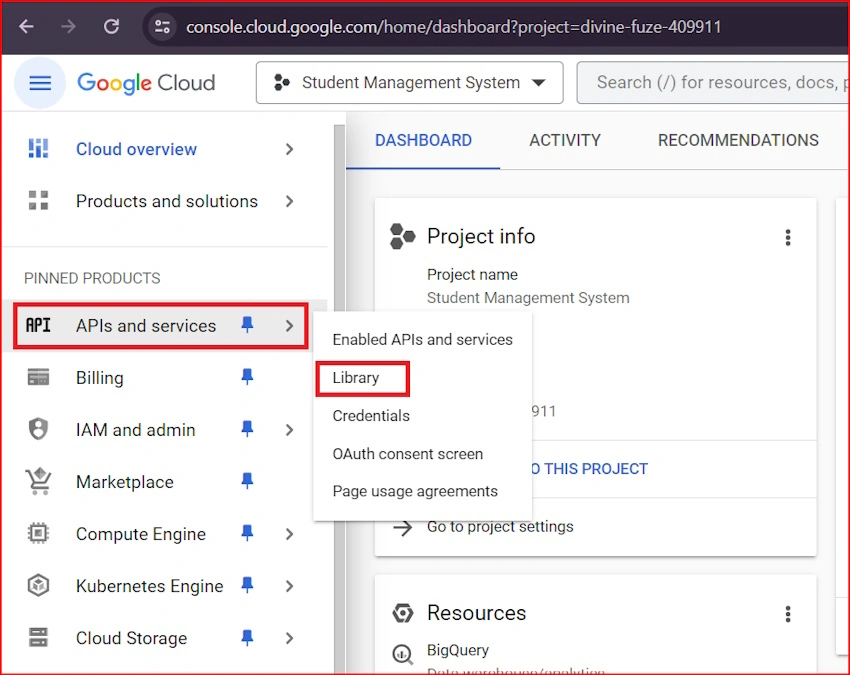Click the Kubernetes Engine cube icon
The width and height of the screenshot is (850, 675).
tap(38, 586)
